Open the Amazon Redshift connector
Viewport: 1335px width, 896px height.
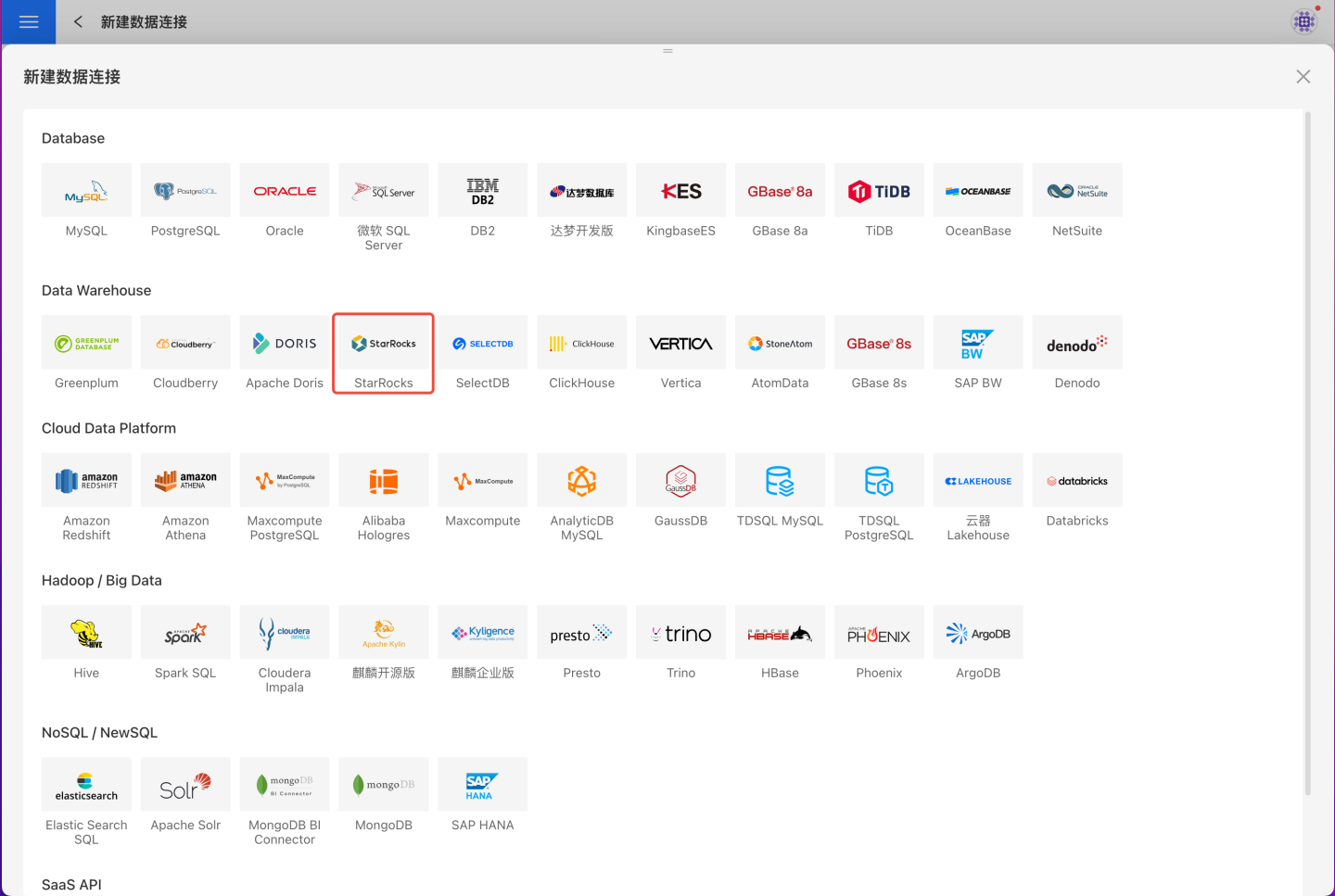(86, 481)
